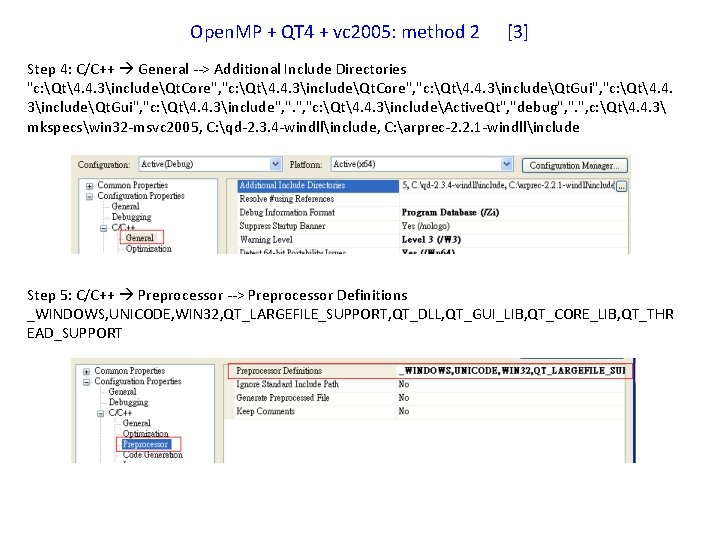This screenshot has width=720, height=540.
Task: Open the Configuration dropdown showing Active(Debug)
Action: pyautogui.click(x=210, y=164)
